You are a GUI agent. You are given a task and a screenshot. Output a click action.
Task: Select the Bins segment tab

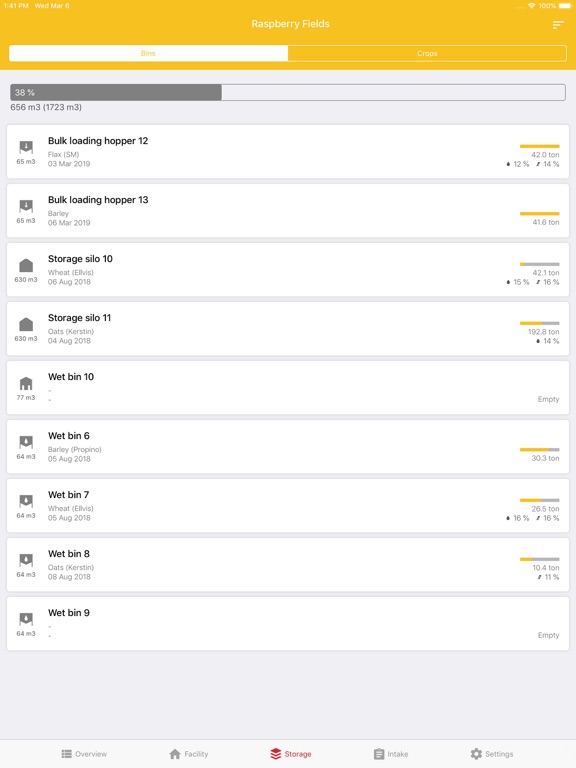(x=148, y=53)
